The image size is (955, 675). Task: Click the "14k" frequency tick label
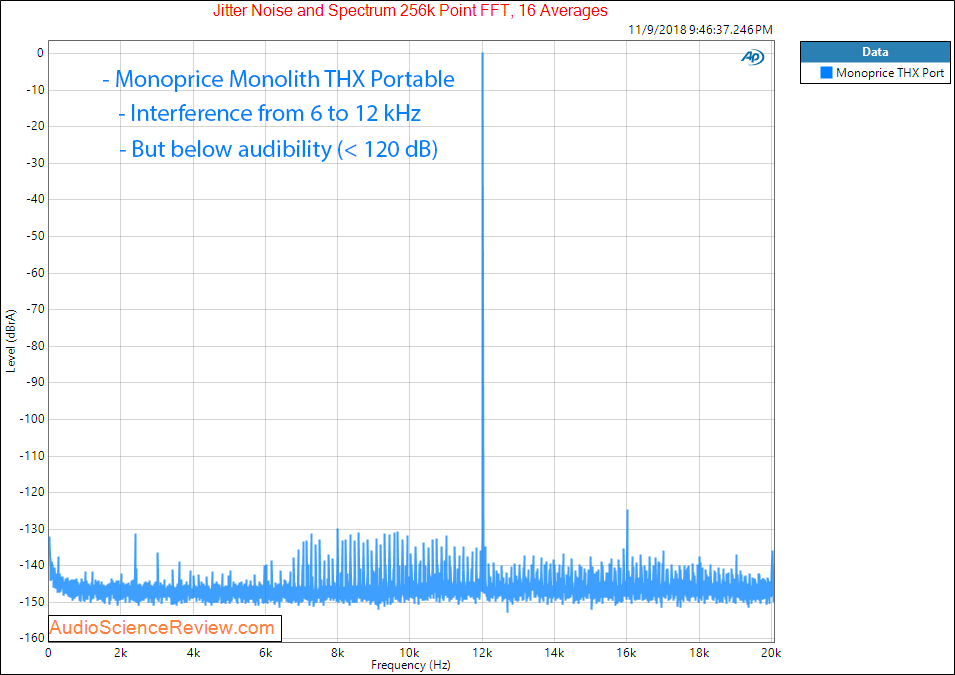(x=554, y=652)
